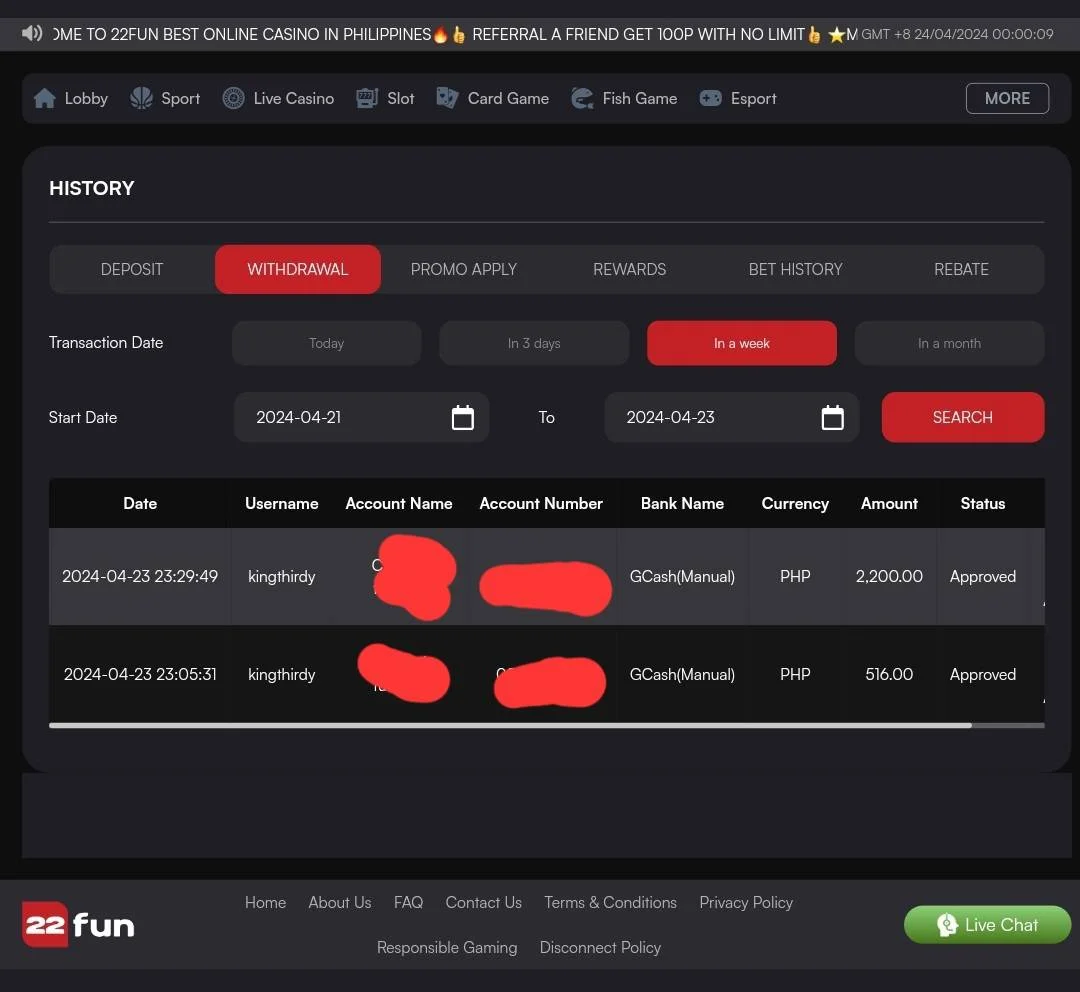Click the Esport gamepad icon
1080x992 pixels.
(x=710, y=99)
